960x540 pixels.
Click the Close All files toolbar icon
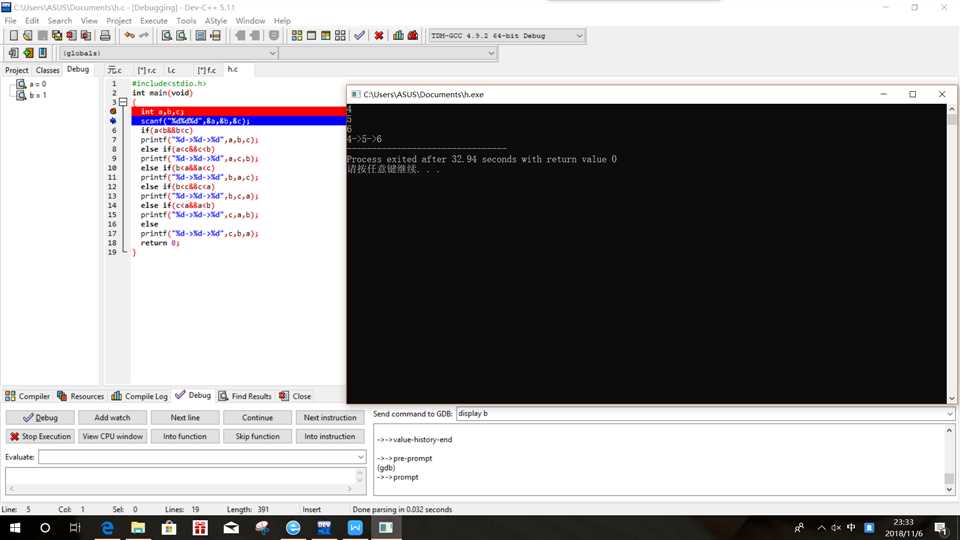pos(86,36)
